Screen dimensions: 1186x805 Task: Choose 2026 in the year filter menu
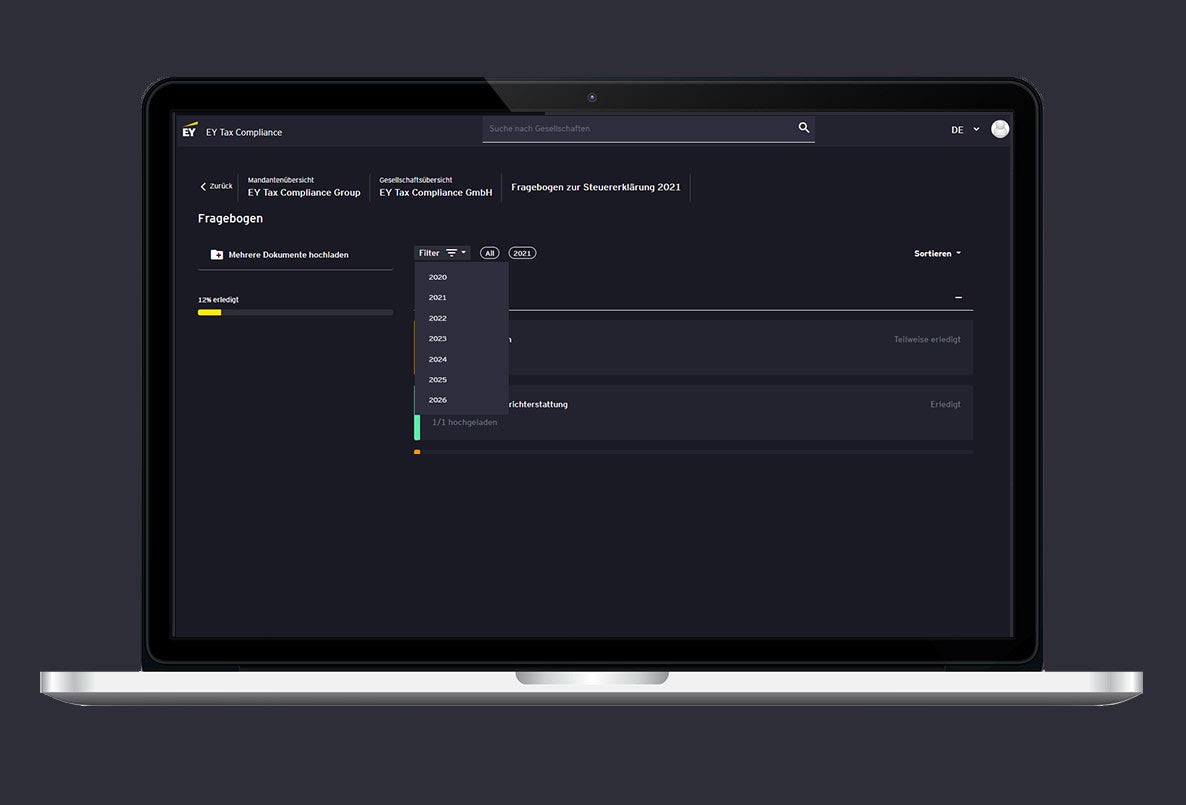(x=438, y=400)
